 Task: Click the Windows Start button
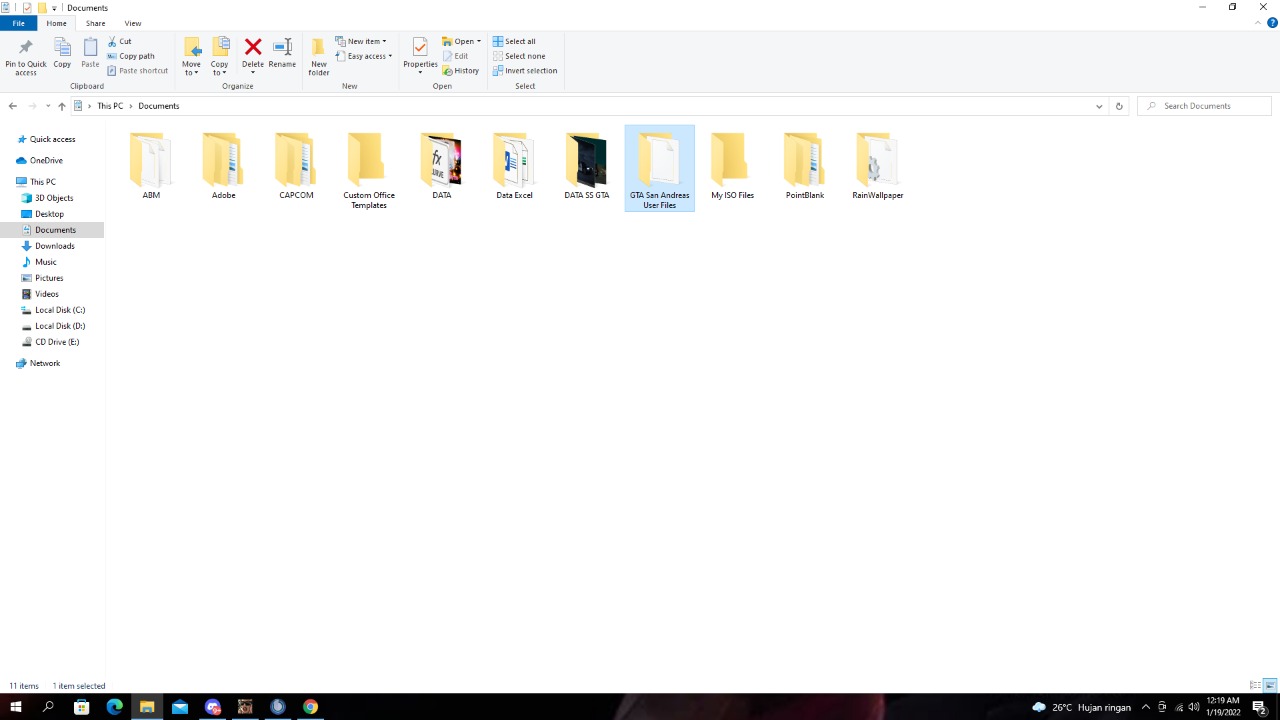click(x=16, y=707)
